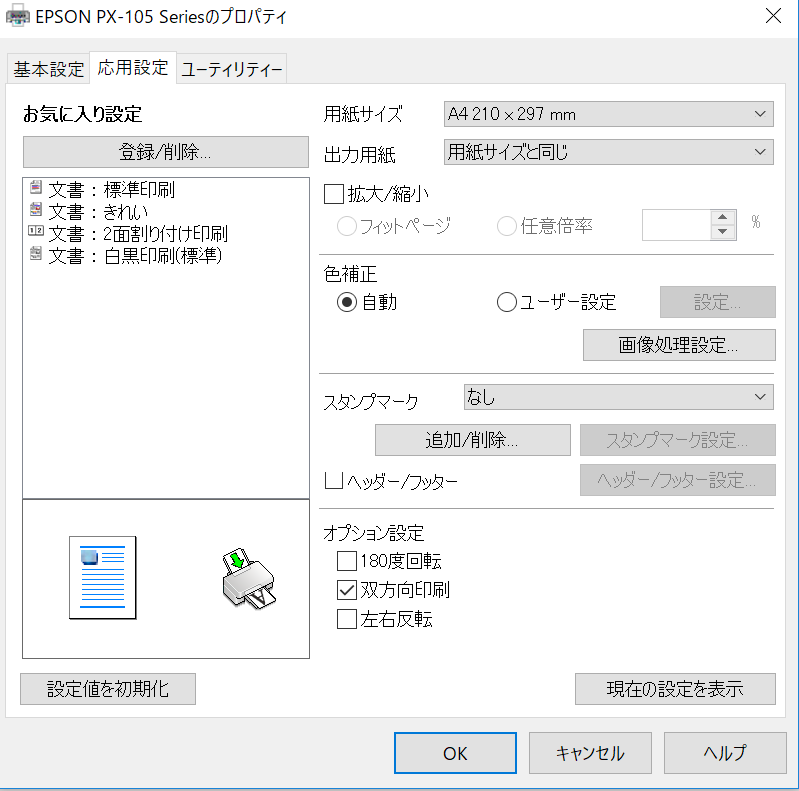Click the 登録/削除 button

166,152
